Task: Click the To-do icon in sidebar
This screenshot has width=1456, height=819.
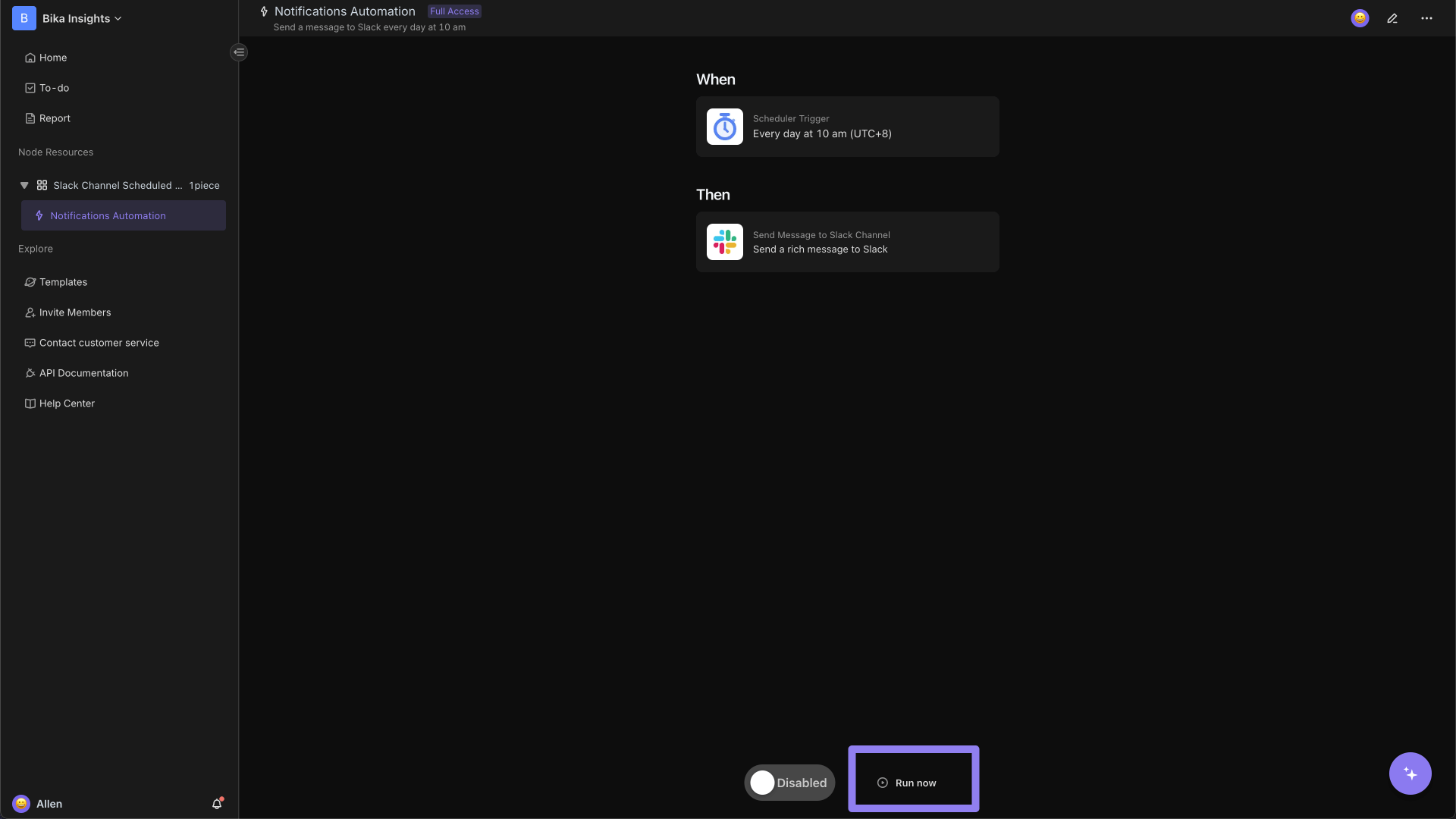Action: point(30,89)
